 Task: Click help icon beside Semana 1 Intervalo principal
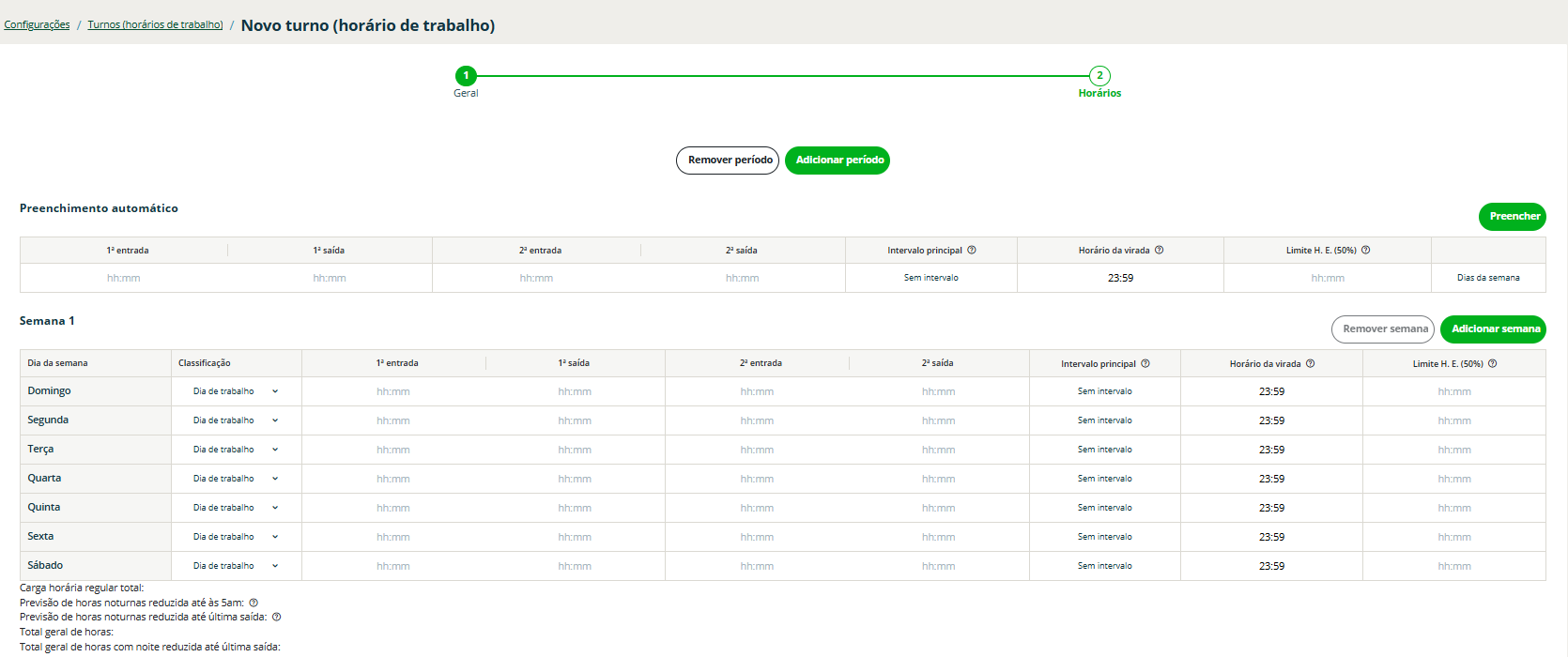point(1145,363)
